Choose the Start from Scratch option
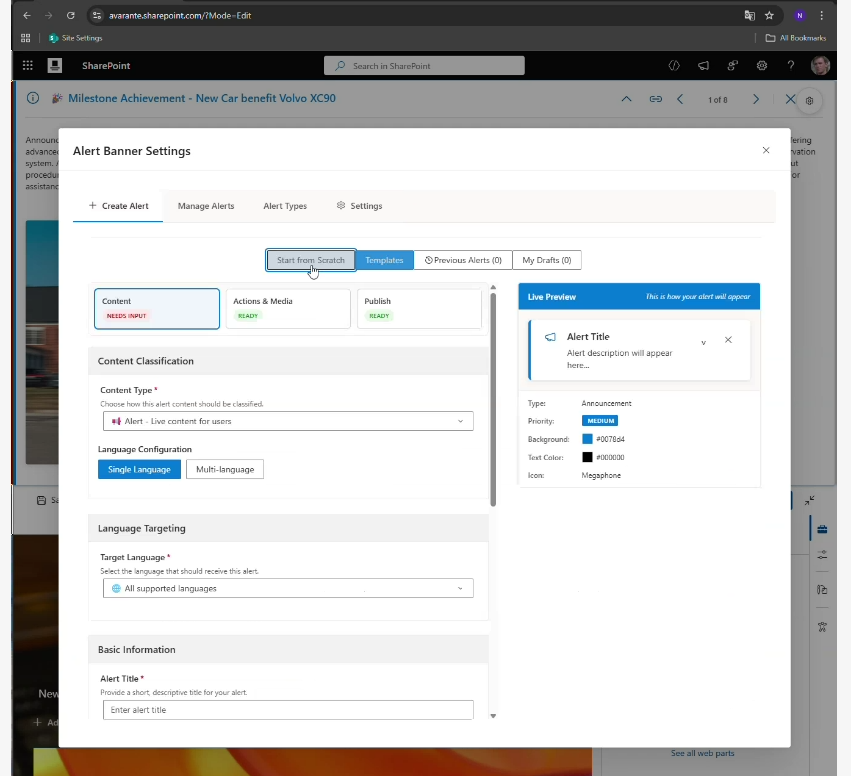The width and height of the screenshot is (851, 776). 310,260
